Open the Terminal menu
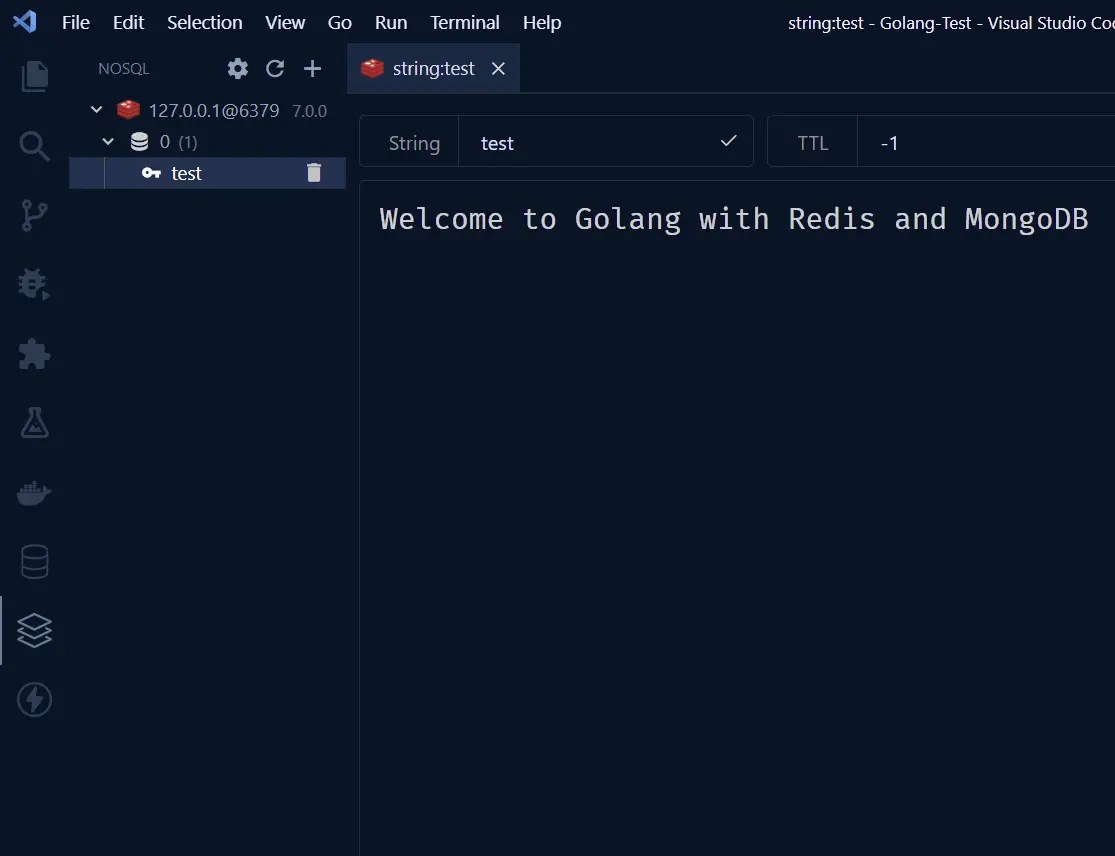1115x856 pixels. tap(464, 22)
